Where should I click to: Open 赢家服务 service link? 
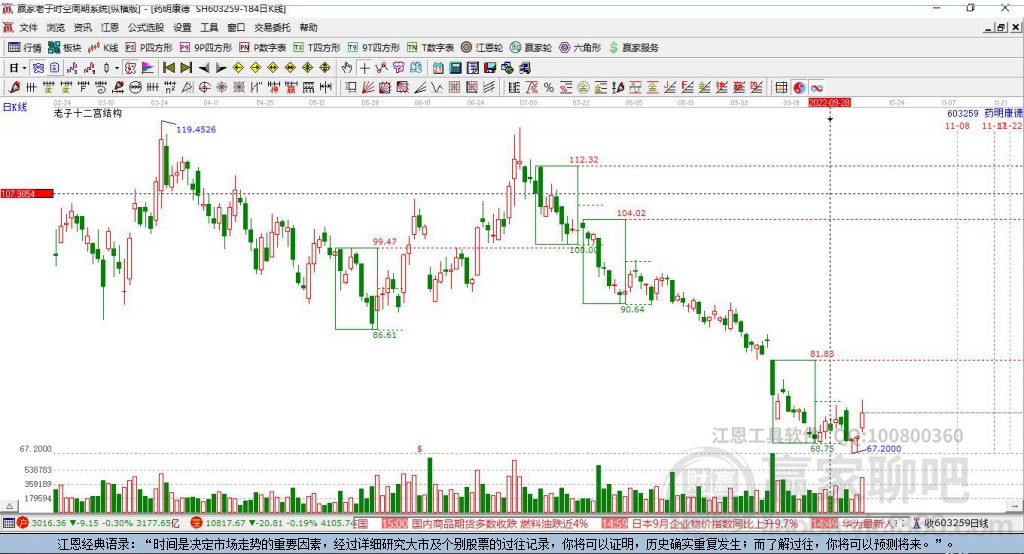[x=633, y=48]
